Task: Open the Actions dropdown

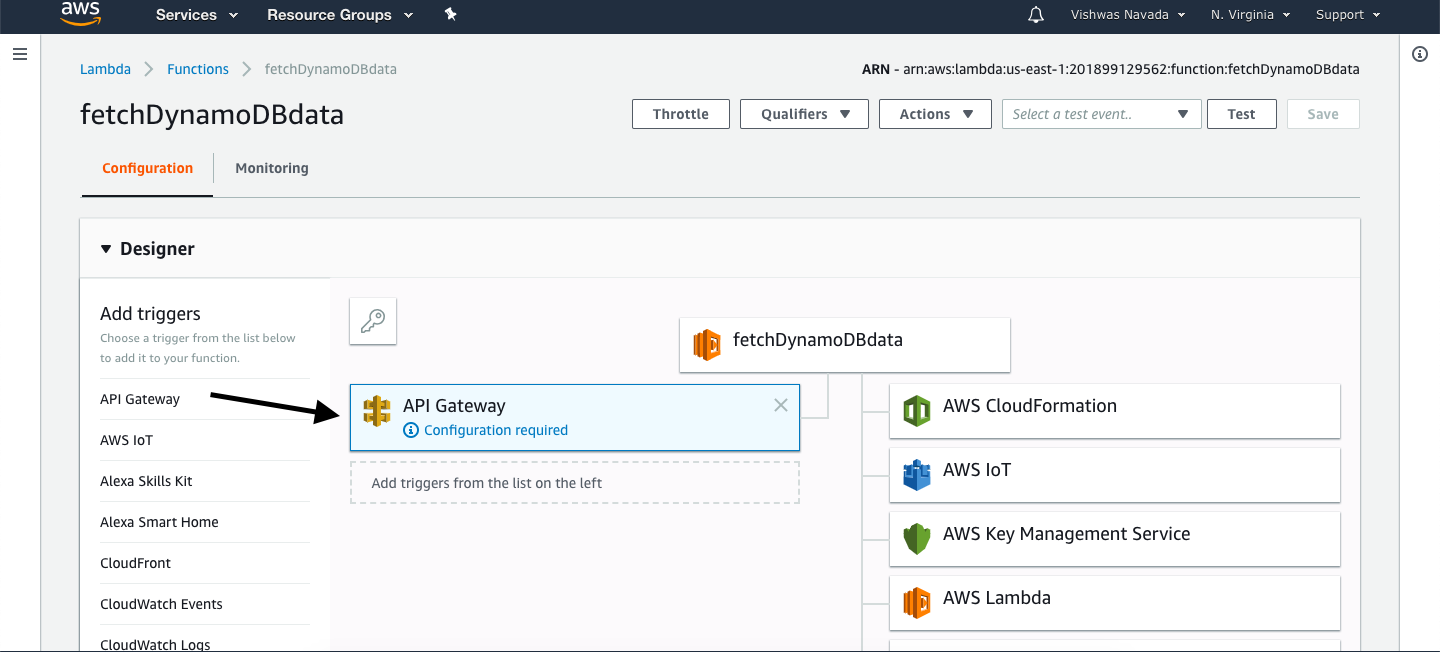Action: click(x=935, y=114)
